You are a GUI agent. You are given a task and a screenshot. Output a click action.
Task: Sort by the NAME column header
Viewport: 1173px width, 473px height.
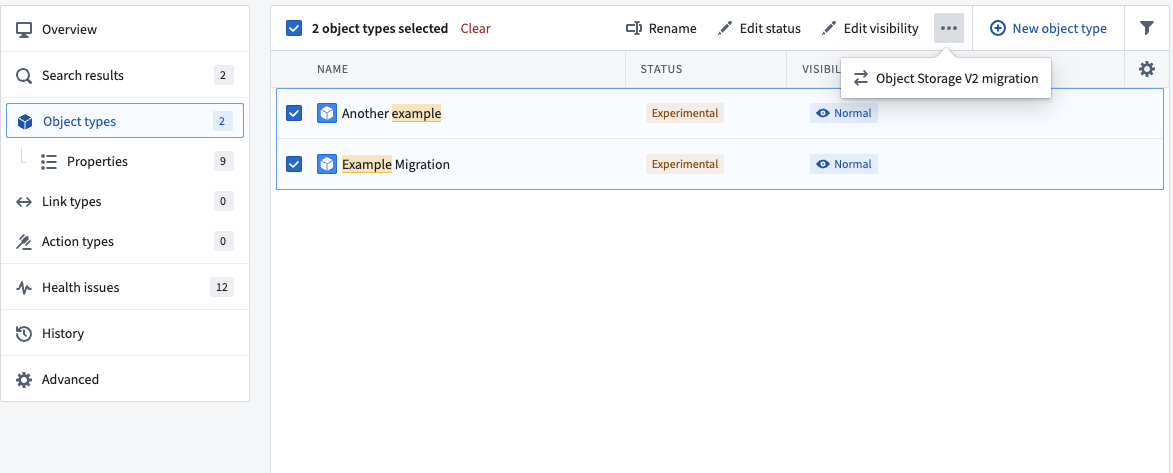[332, 69]
